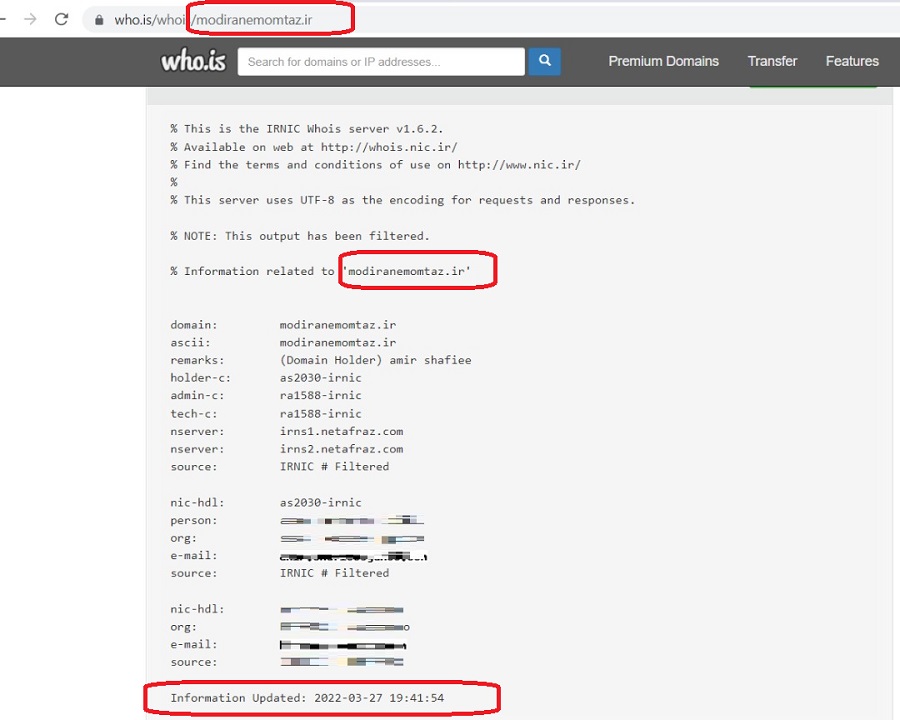Click the terms and conditions nic.ir line
This screenshot has width=900, height=720.
click(x=375, y=165)
